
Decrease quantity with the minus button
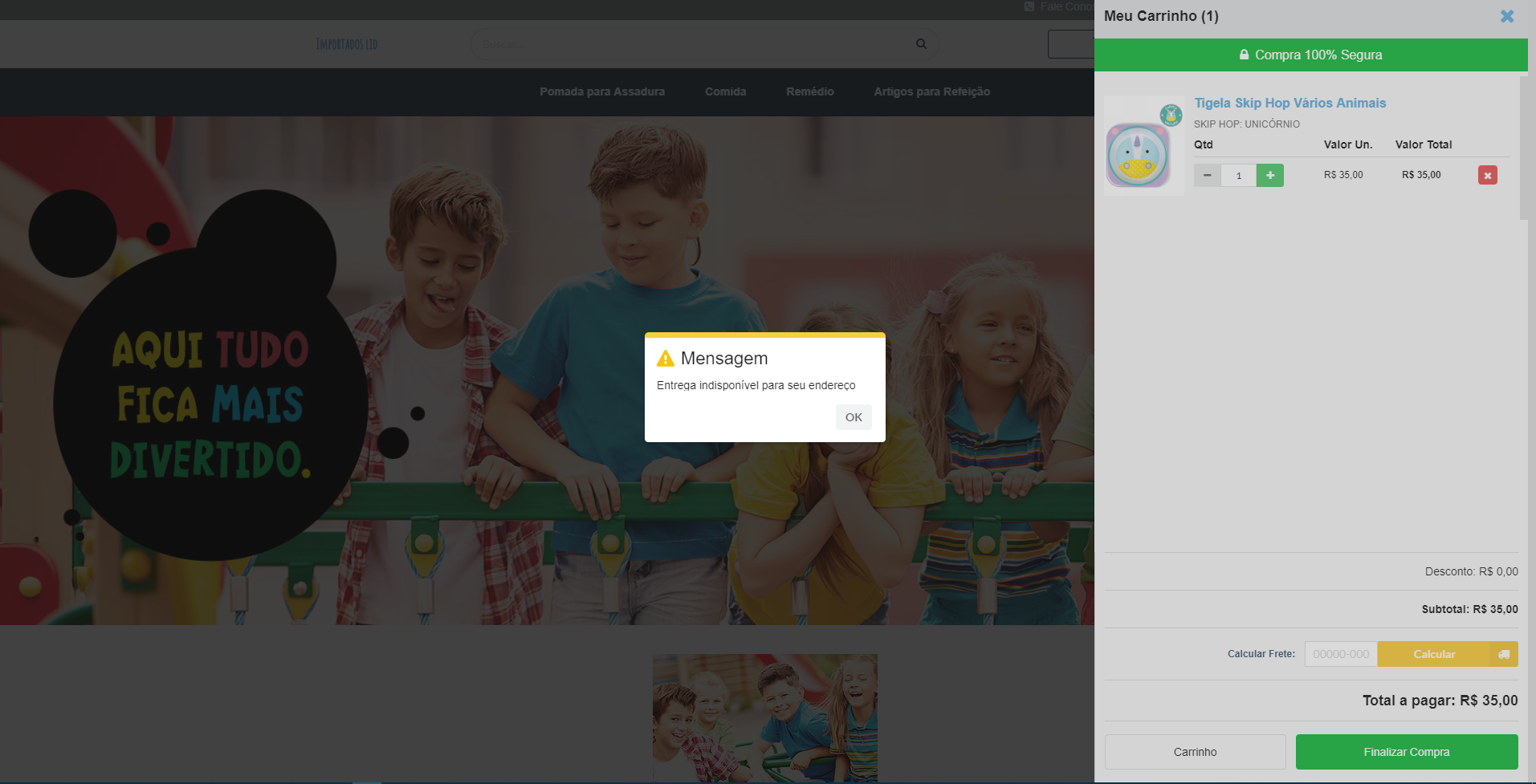pos(1207,175)
